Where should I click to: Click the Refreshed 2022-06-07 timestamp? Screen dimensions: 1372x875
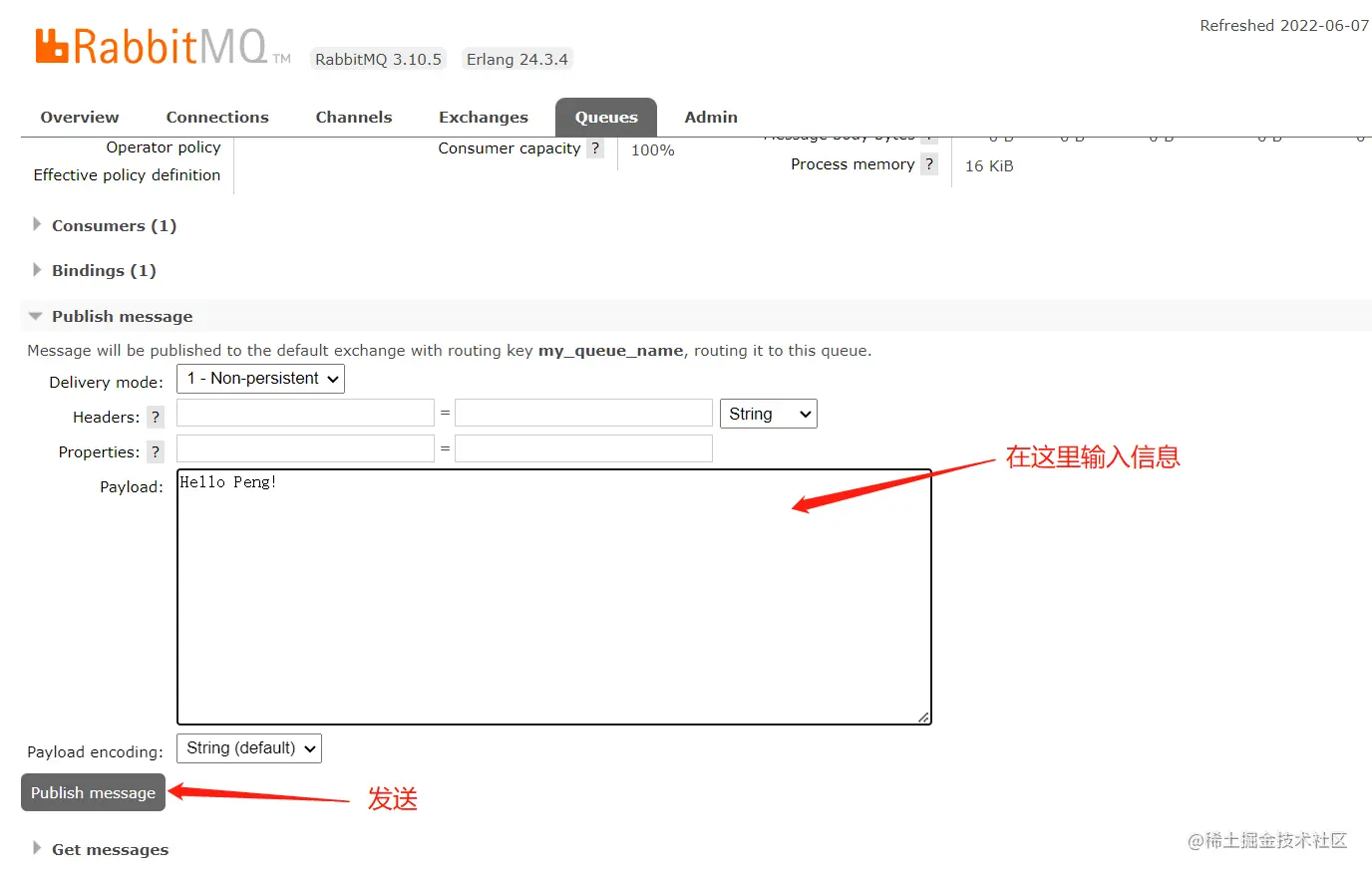pos(1284,26)
